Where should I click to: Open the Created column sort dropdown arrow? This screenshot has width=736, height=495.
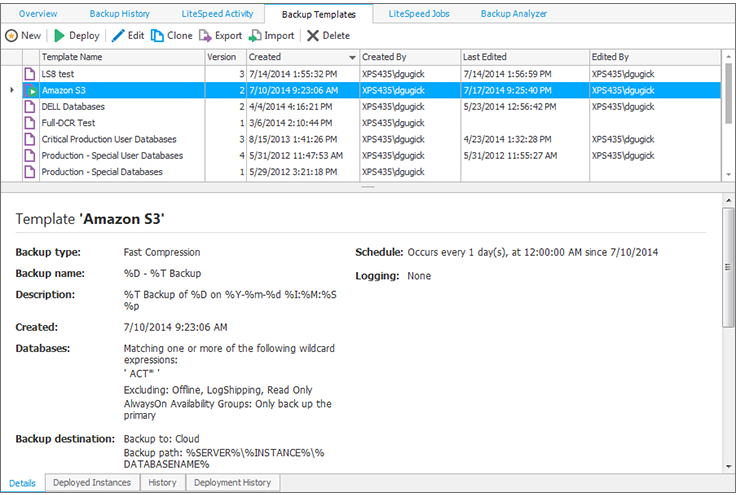coord(352,57)
